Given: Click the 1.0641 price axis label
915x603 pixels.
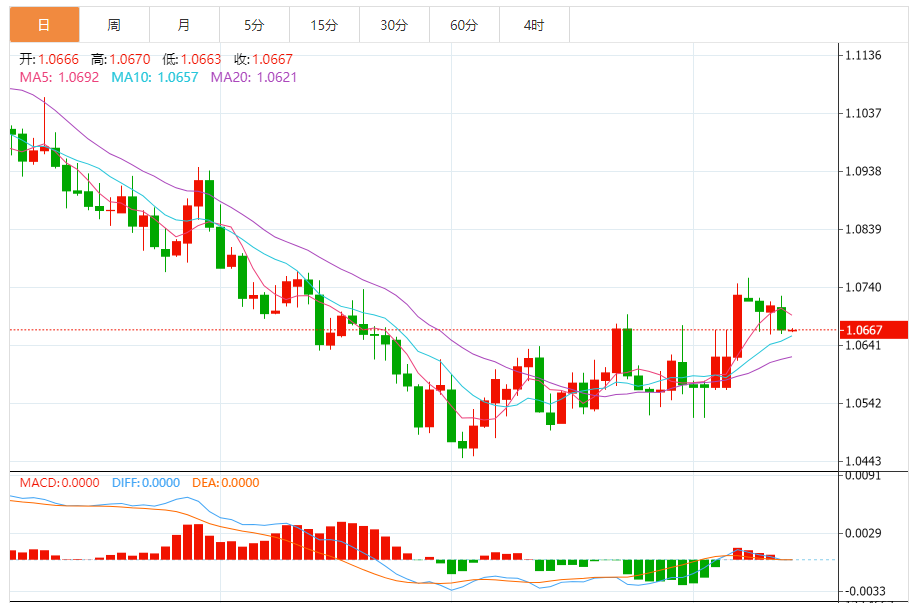Looking at the screenshot, I should coord(864,345).
